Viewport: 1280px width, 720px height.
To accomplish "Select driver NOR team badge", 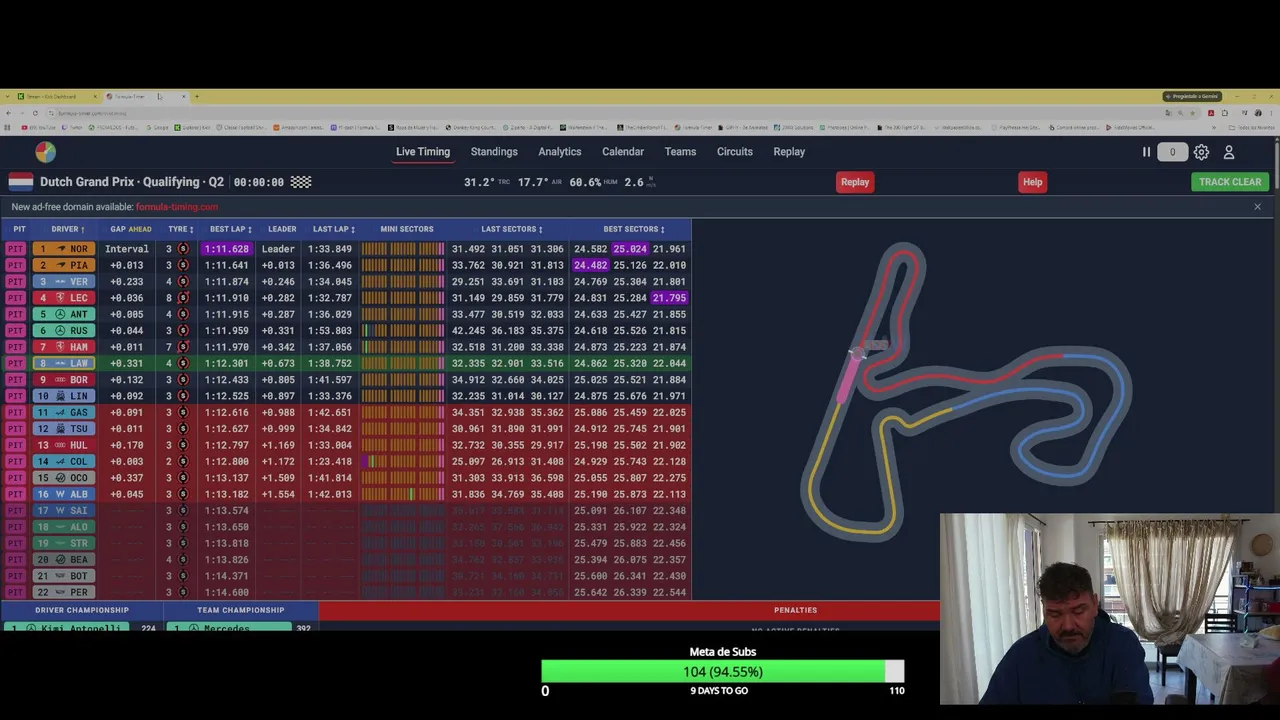I will (x=64, y=249).
